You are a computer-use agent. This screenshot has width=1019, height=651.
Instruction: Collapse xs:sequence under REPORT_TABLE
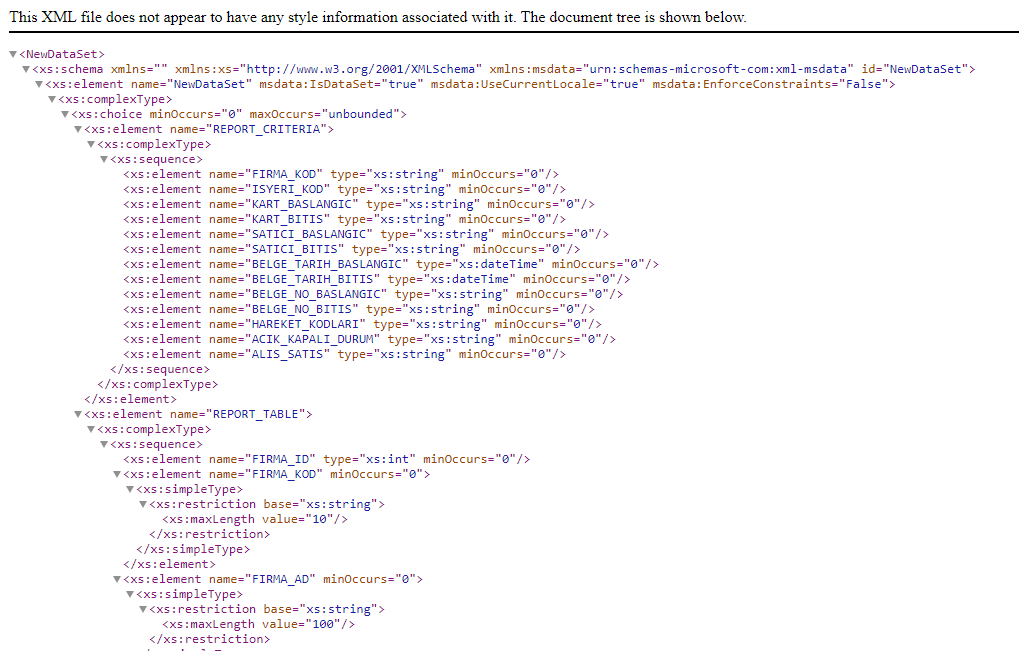coord(104,444)
